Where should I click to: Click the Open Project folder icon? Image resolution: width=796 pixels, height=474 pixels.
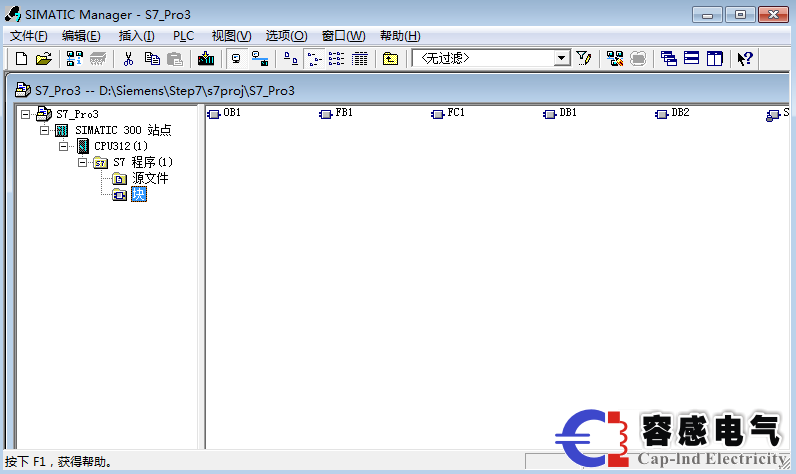coord(44,59)
